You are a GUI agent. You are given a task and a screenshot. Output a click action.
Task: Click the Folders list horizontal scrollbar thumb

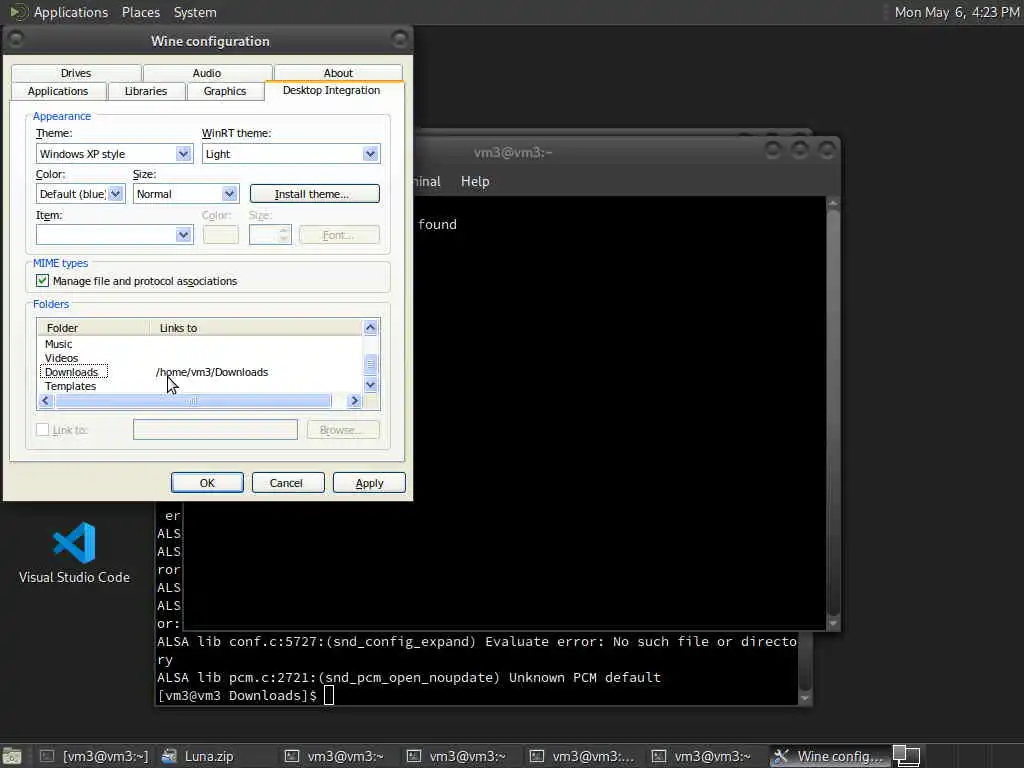pos(193,400)
